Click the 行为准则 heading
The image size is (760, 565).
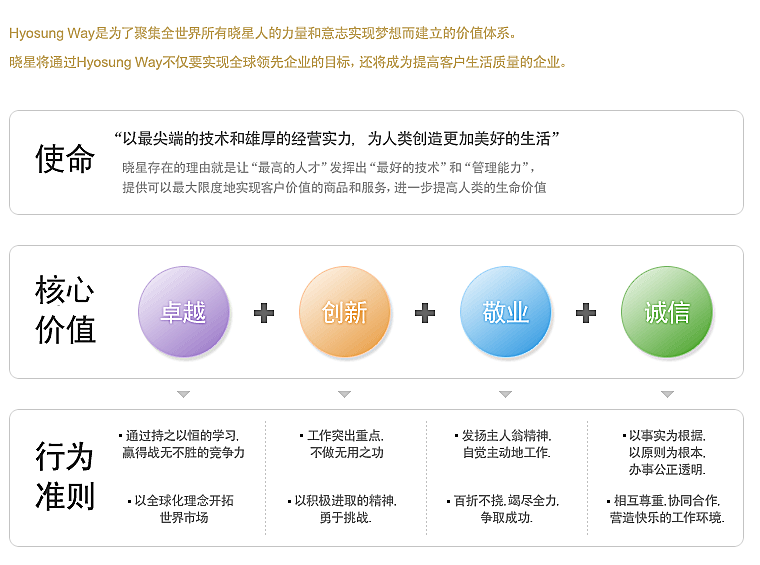coord(65,475)
